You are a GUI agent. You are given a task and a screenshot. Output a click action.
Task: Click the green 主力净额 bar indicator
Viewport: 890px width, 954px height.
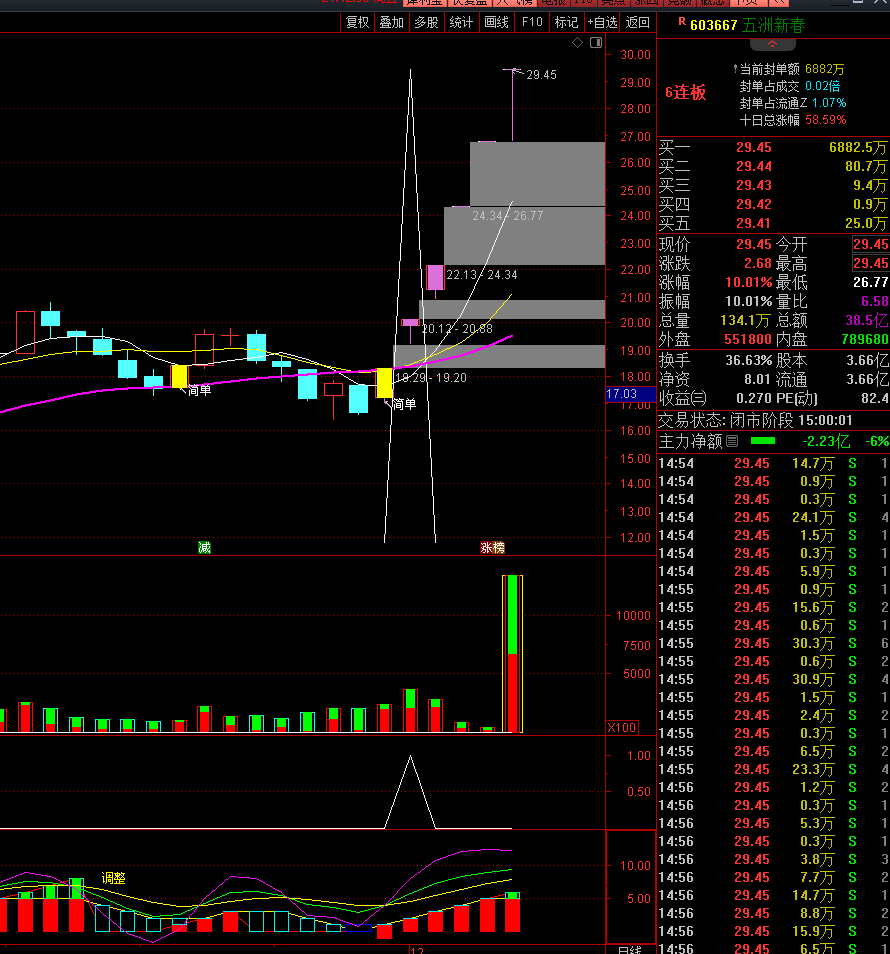point(763,440)
